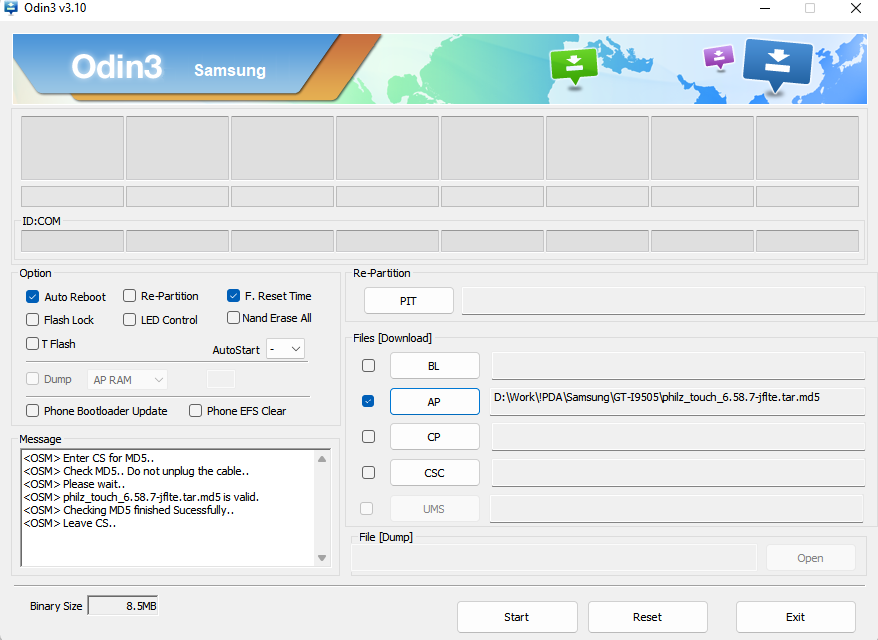This screenshot has height=640, width=878.
Task: Click the BL file path field
Action: (x=678, y=366)
